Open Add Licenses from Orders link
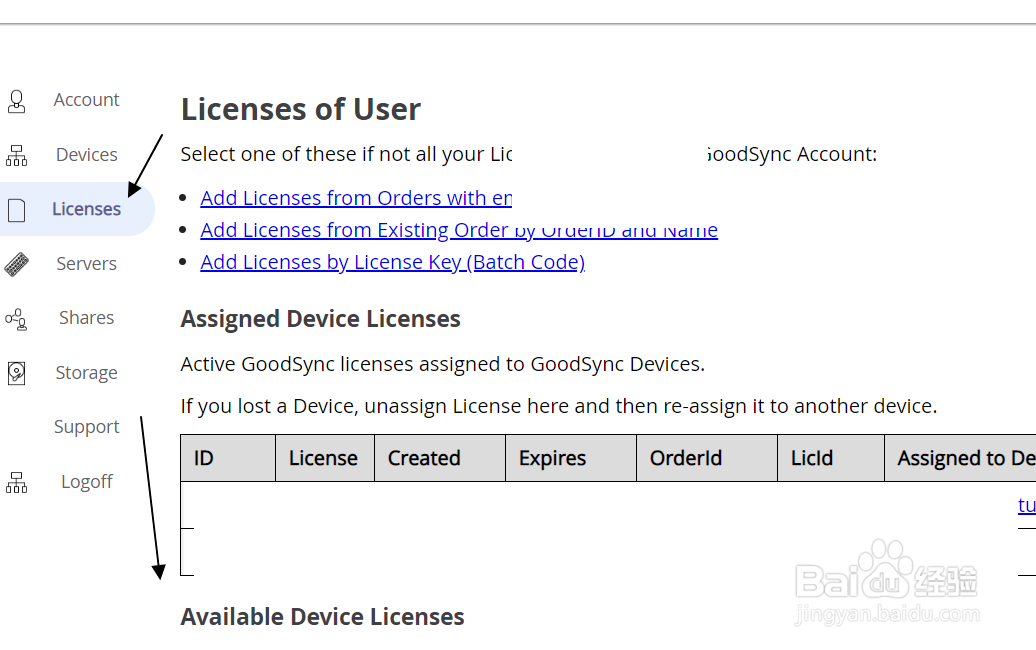Screen dimensions: 1036x650 (x=356, y=198)
